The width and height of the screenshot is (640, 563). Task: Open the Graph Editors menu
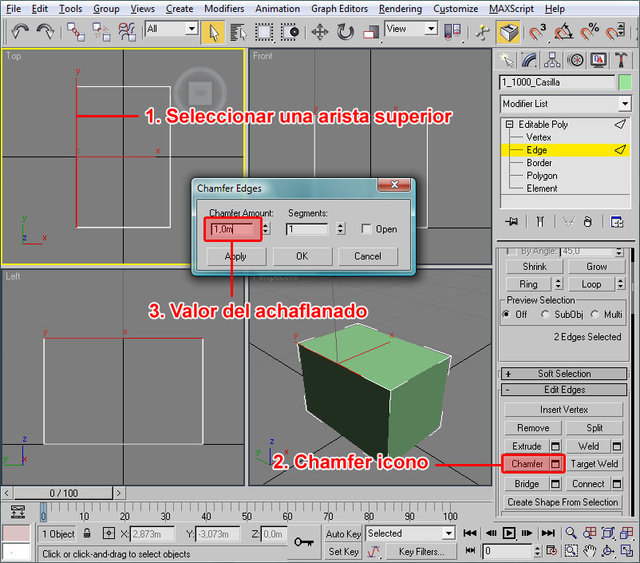(338, 8)
